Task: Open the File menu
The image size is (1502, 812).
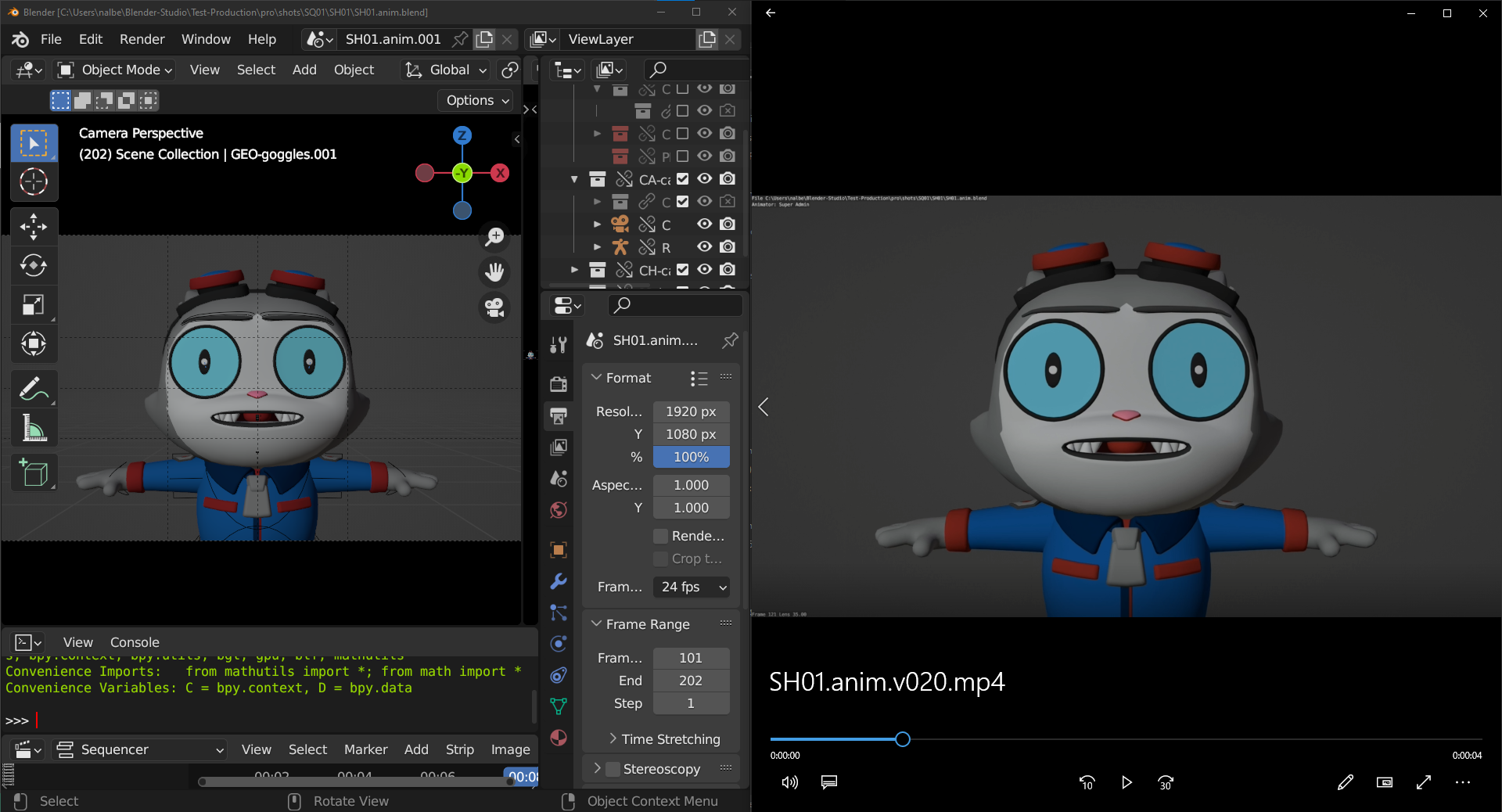Action: [x=51, y=39]
